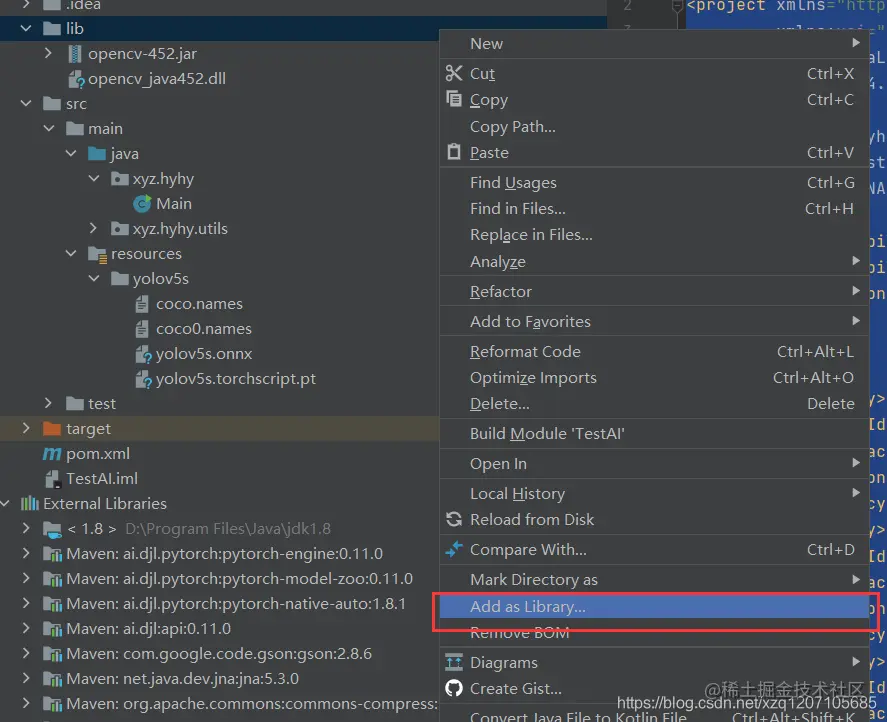This screenshot has width=887, height=722.
Task: Choose Replace in Files menu item
Action: 654,234
